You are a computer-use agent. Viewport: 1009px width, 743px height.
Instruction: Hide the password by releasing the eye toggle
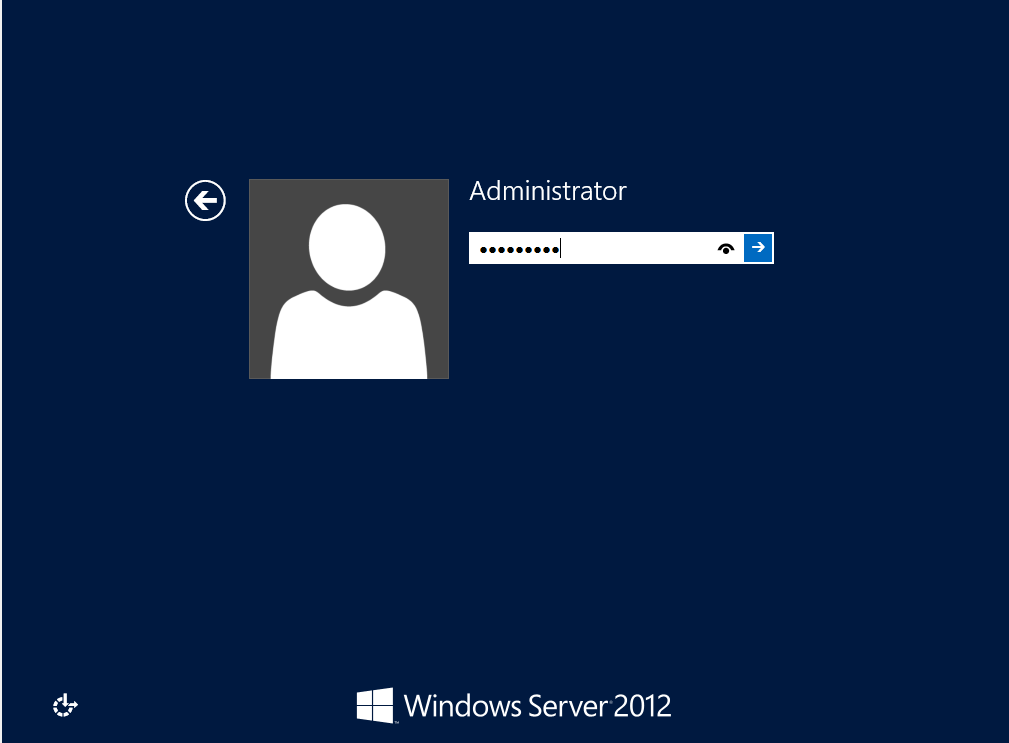tap(726, 248)
